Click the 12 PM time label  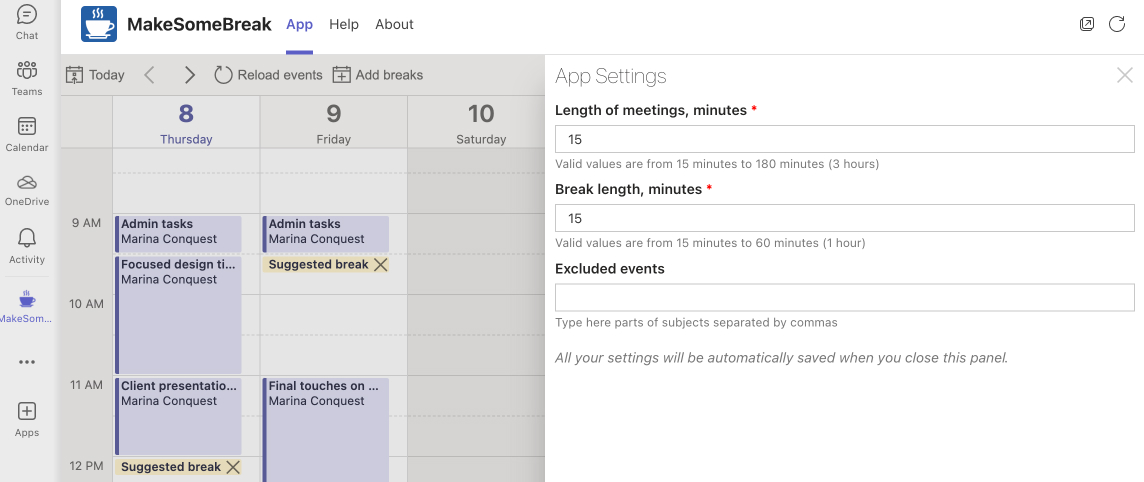[x=86, y=465]
